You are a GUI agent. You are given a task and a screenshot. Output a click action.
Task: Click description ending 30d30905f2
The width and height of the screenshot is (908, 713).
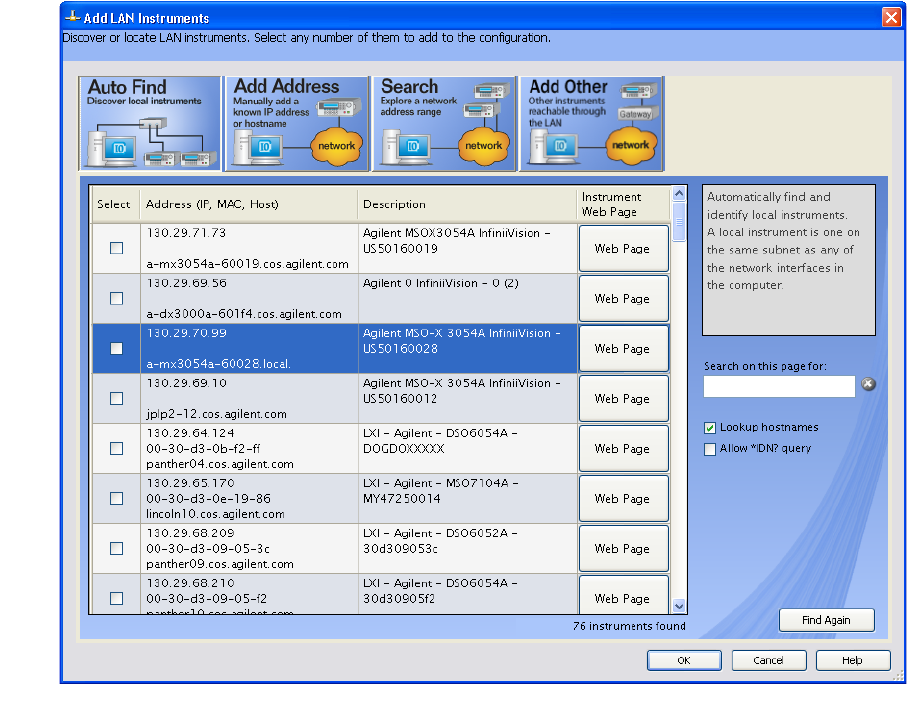click(440, 591)
